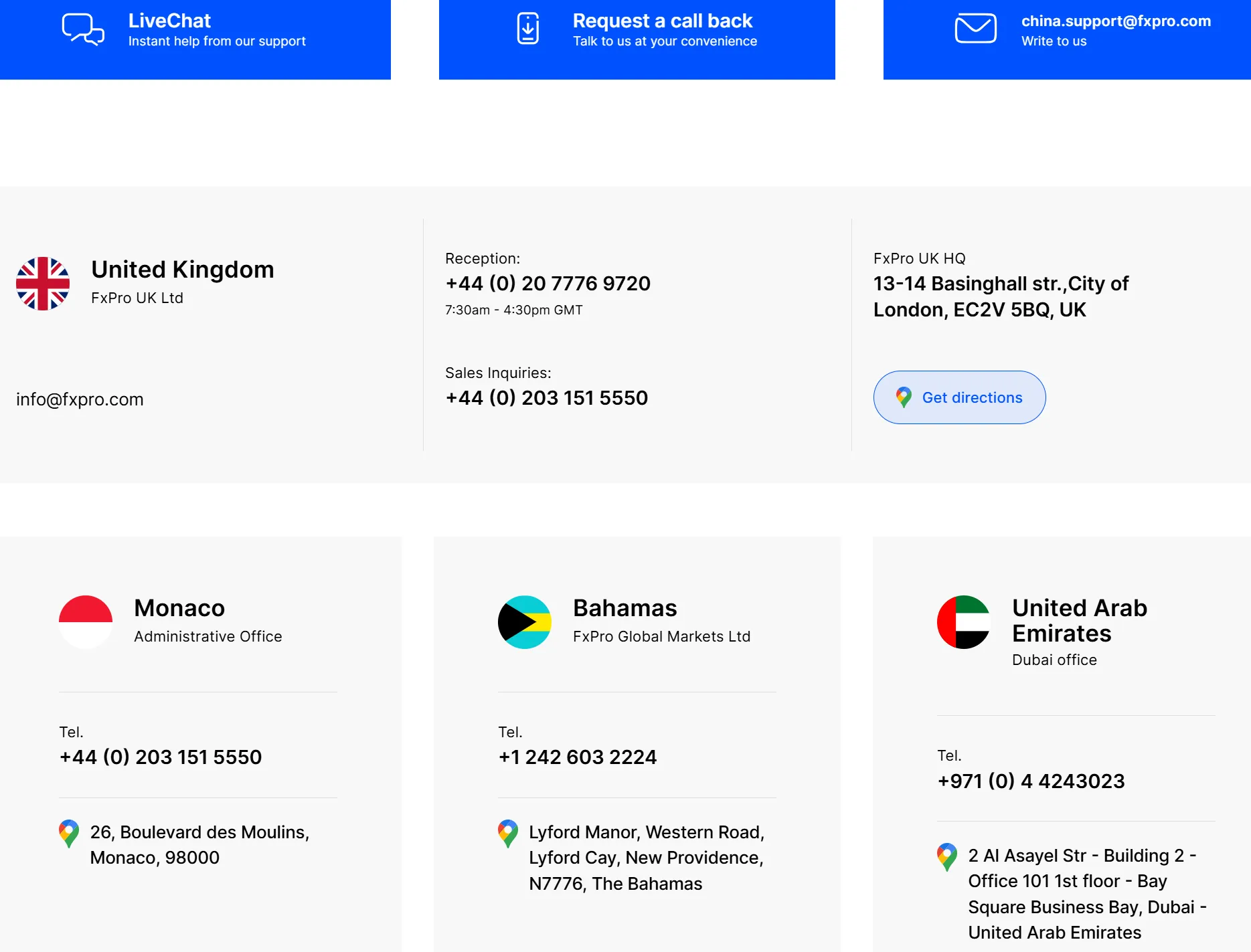Image resolution: width=1251 pixels, height=952 pixels.
Task: Click the Talk to us at your convenience text
Action: [665, 41]
